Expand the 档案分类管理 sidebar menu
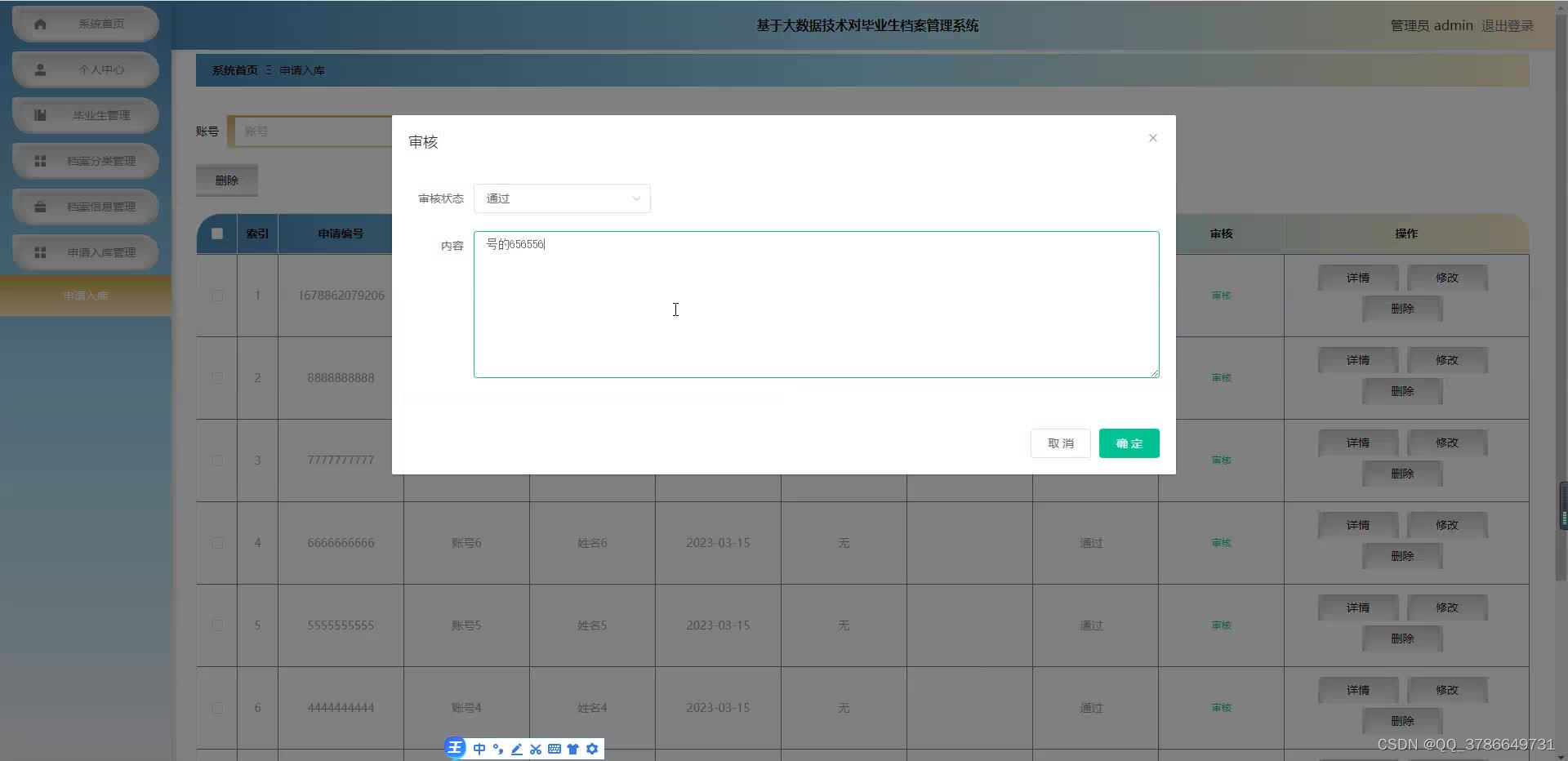1568x761 pixels. 85,161
